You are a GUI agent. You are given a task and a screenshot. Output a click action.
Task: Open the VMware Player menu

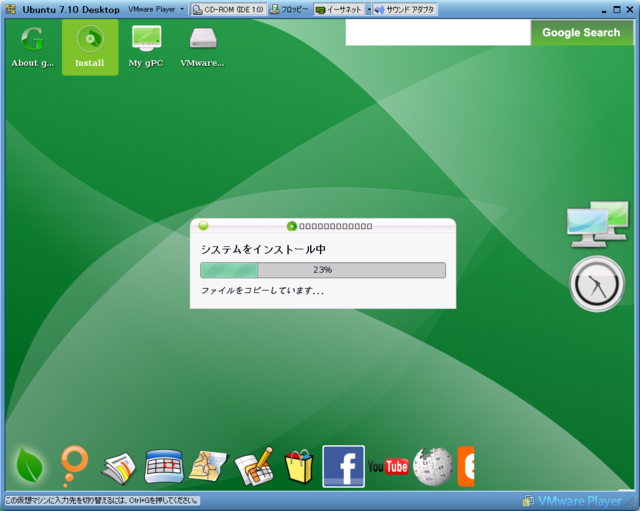pos(151,9)
